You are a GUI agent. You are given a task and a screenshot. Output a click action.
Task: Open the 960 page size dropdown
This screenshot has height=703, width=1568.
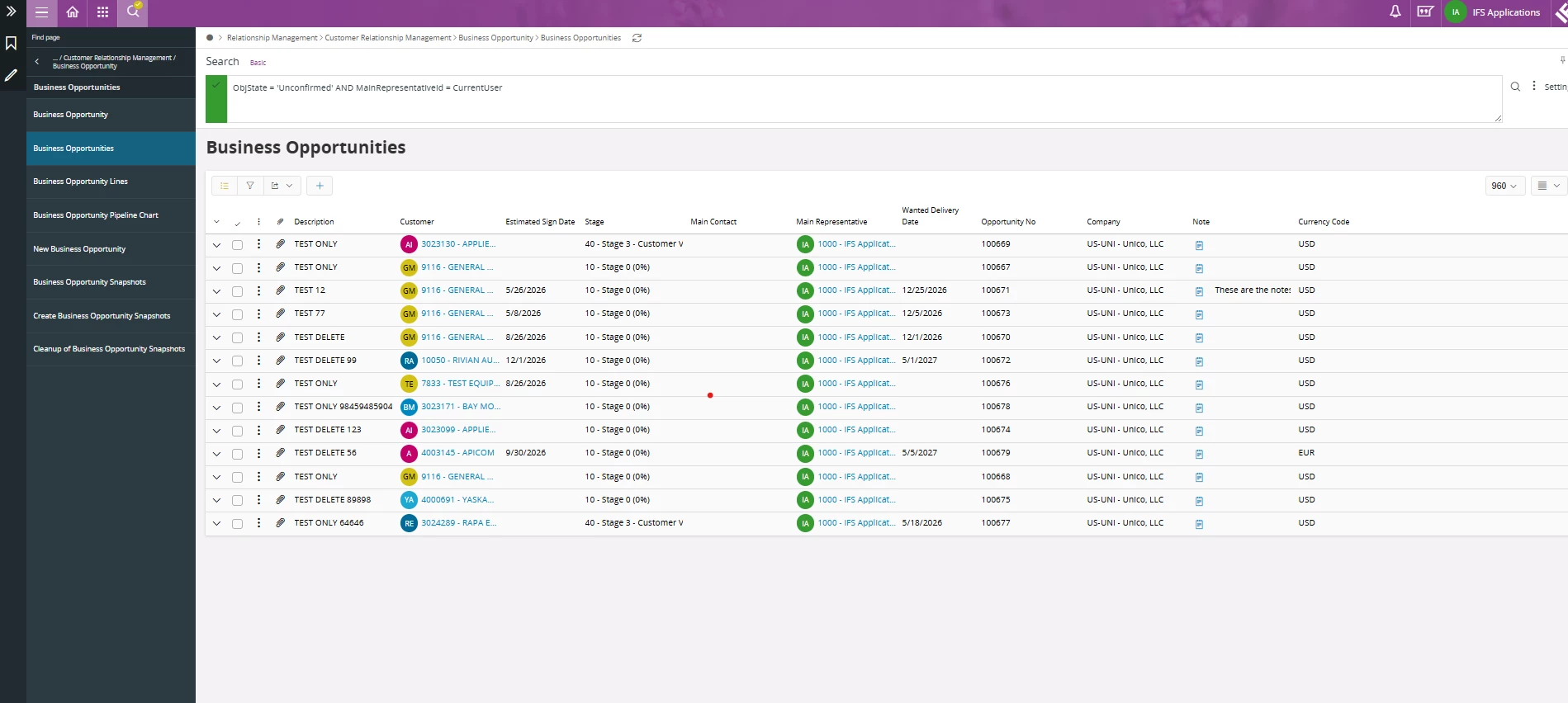1504,186
